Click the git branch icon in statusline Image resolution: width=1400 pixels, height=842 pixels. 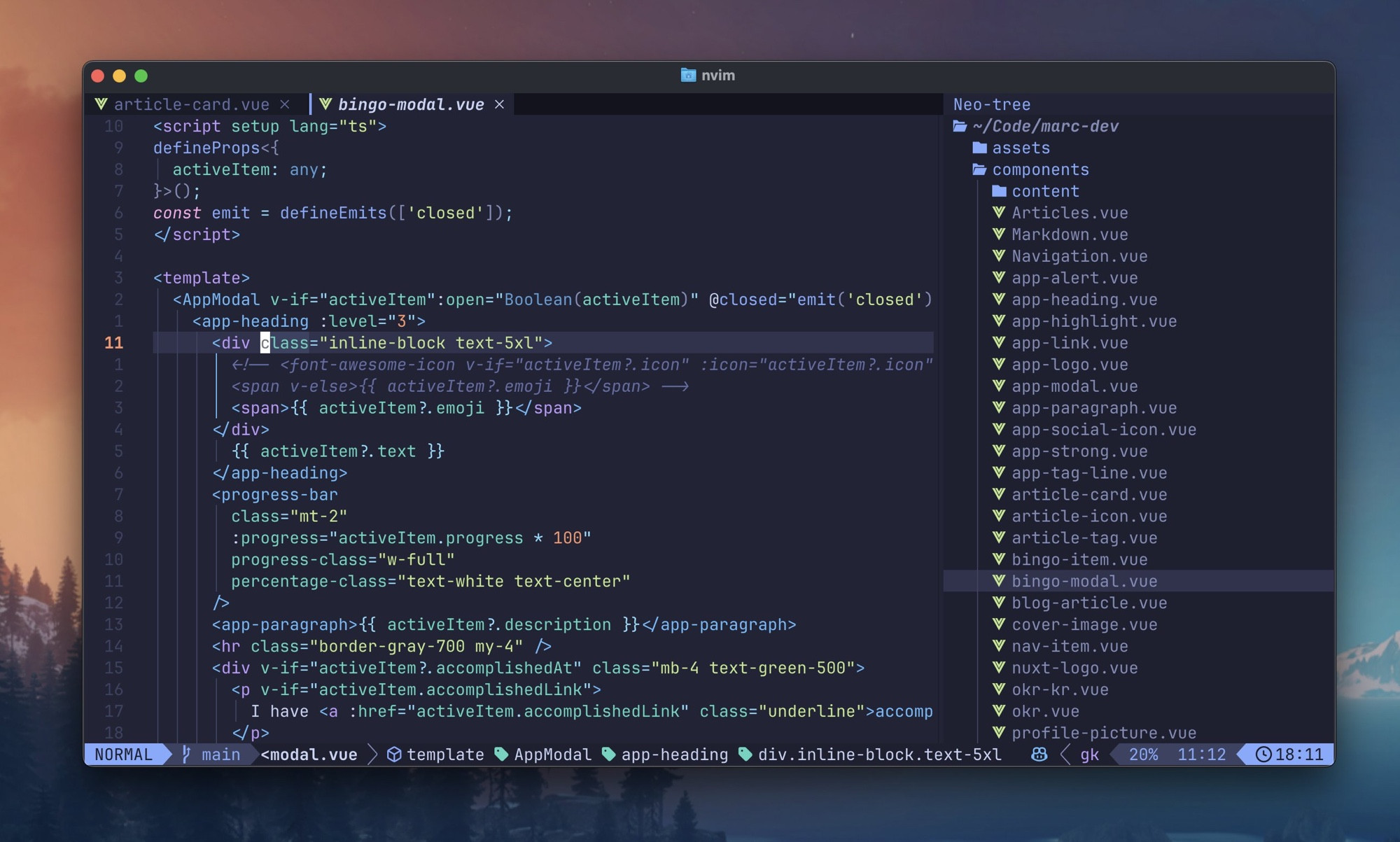pos(186,755)
